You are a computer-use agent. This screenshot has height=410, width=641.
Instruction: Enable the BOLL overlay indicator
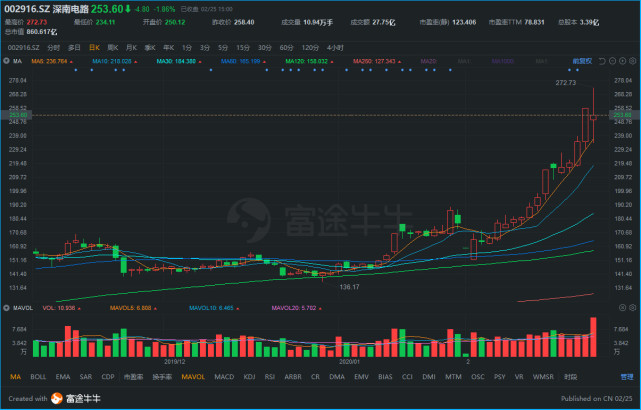pyautogui.click(x=38, y=377)
